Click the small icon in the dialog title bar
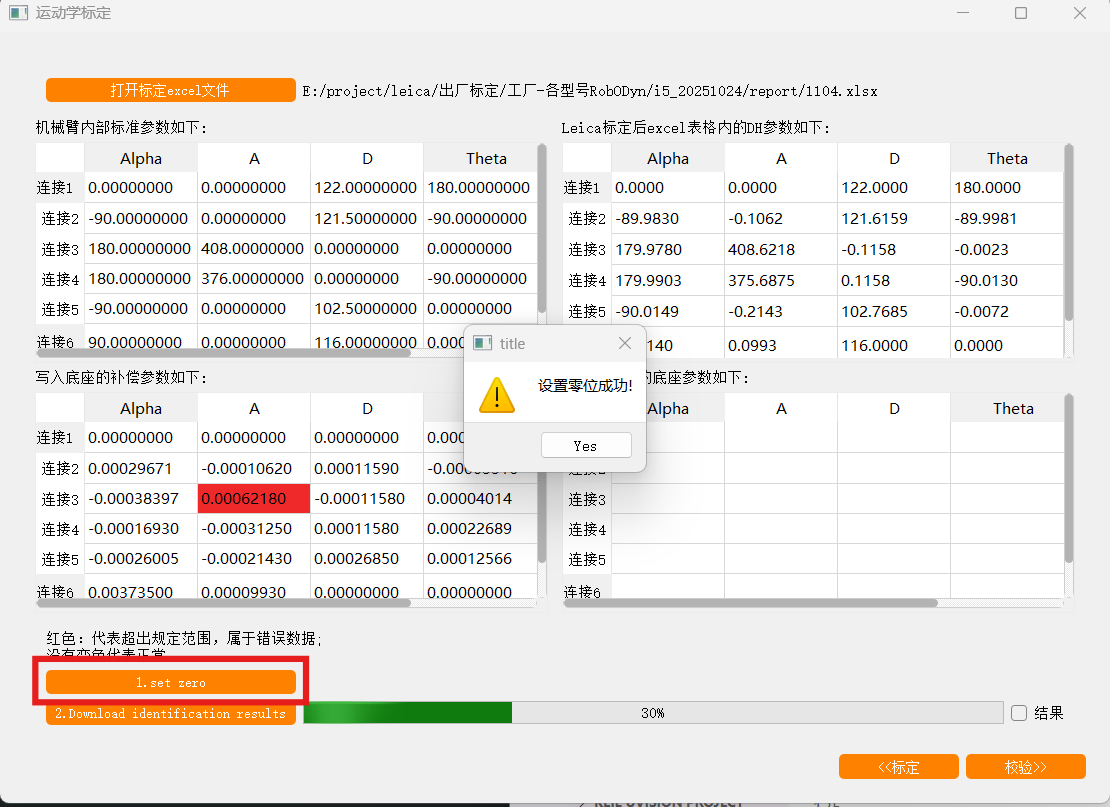This screenshot has height=807, width=1110. tap(483, 343)
